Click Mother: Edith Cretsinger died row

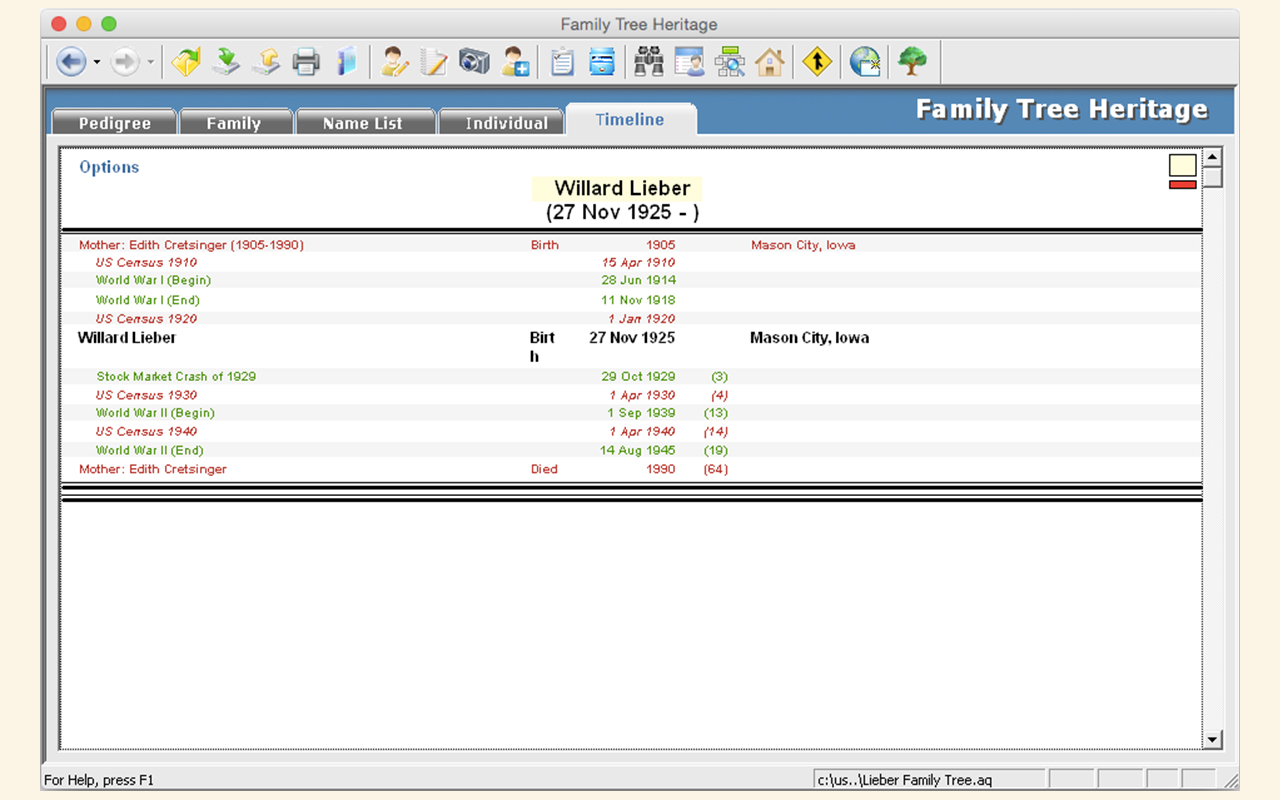coord(631,469)
